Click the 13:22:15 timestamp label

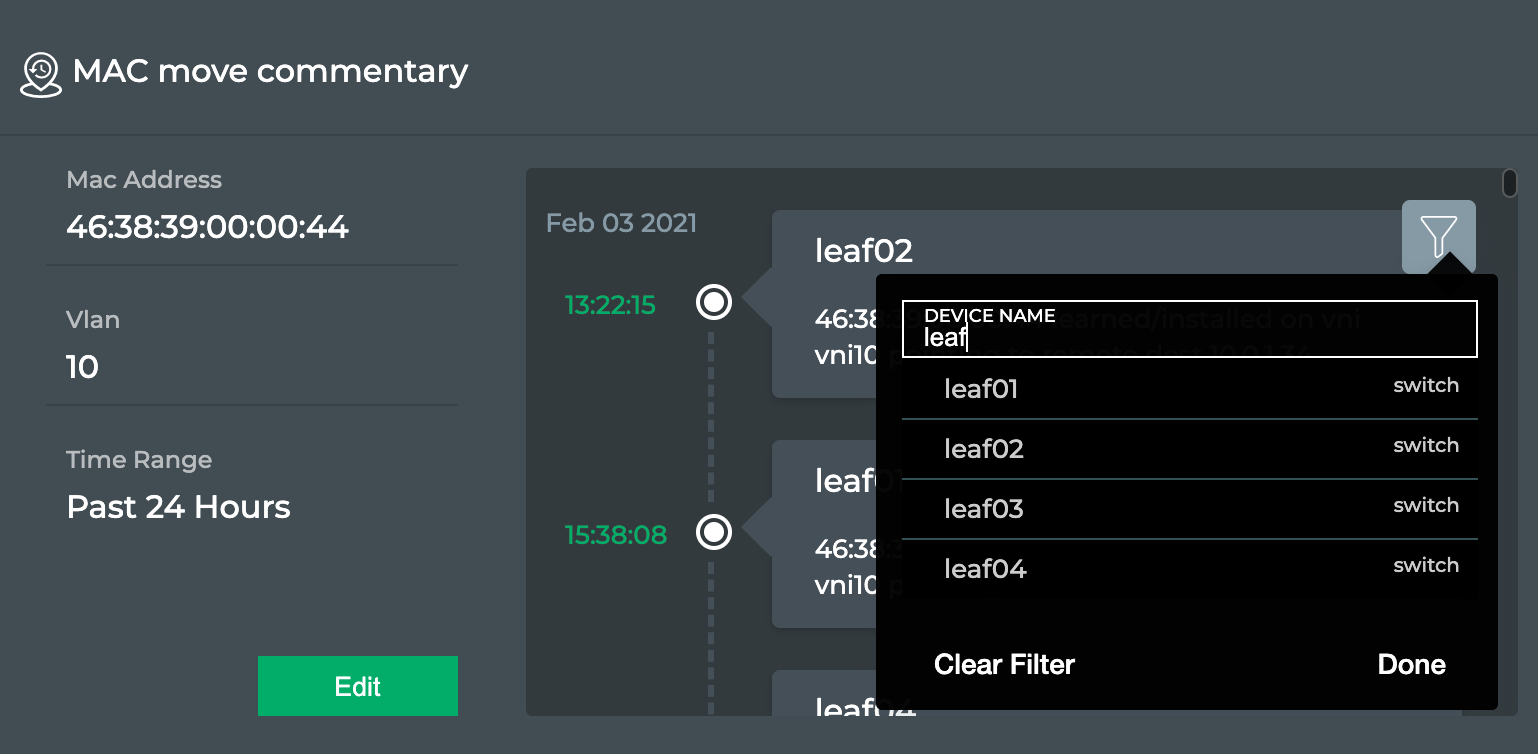coord(610,305)
